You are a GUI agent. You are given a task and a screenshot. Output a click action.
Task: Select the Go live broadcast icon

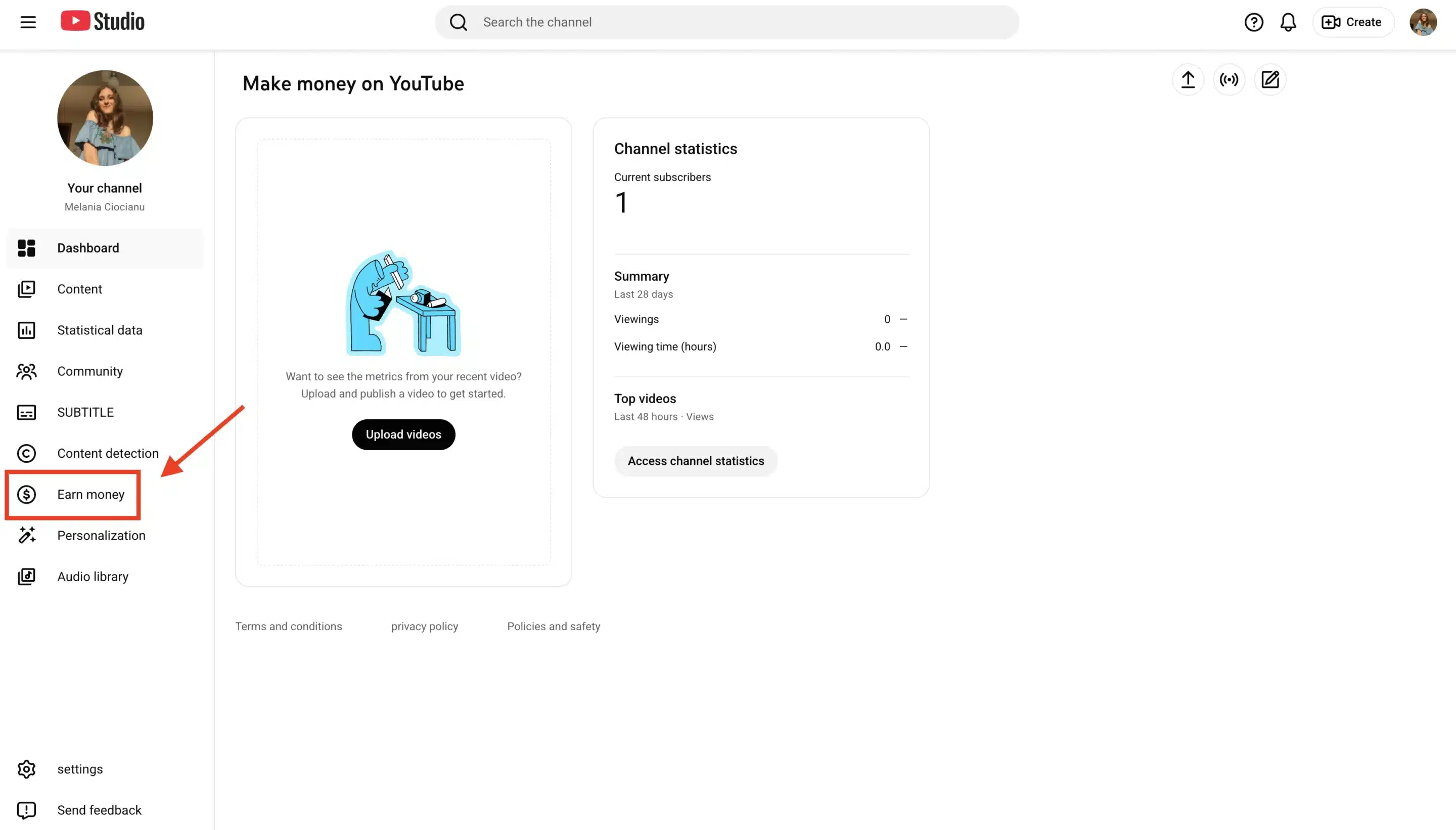tap(1230, 79)
